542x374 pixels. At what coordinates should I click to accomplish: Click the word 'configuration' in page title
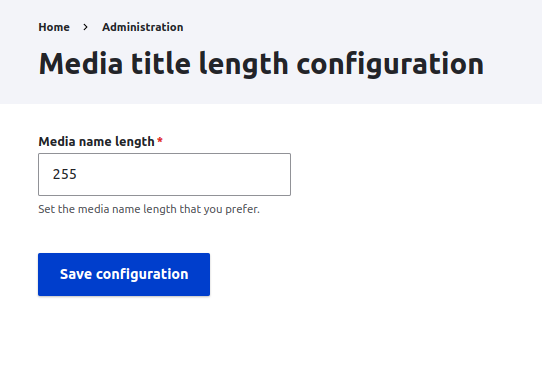390,64
